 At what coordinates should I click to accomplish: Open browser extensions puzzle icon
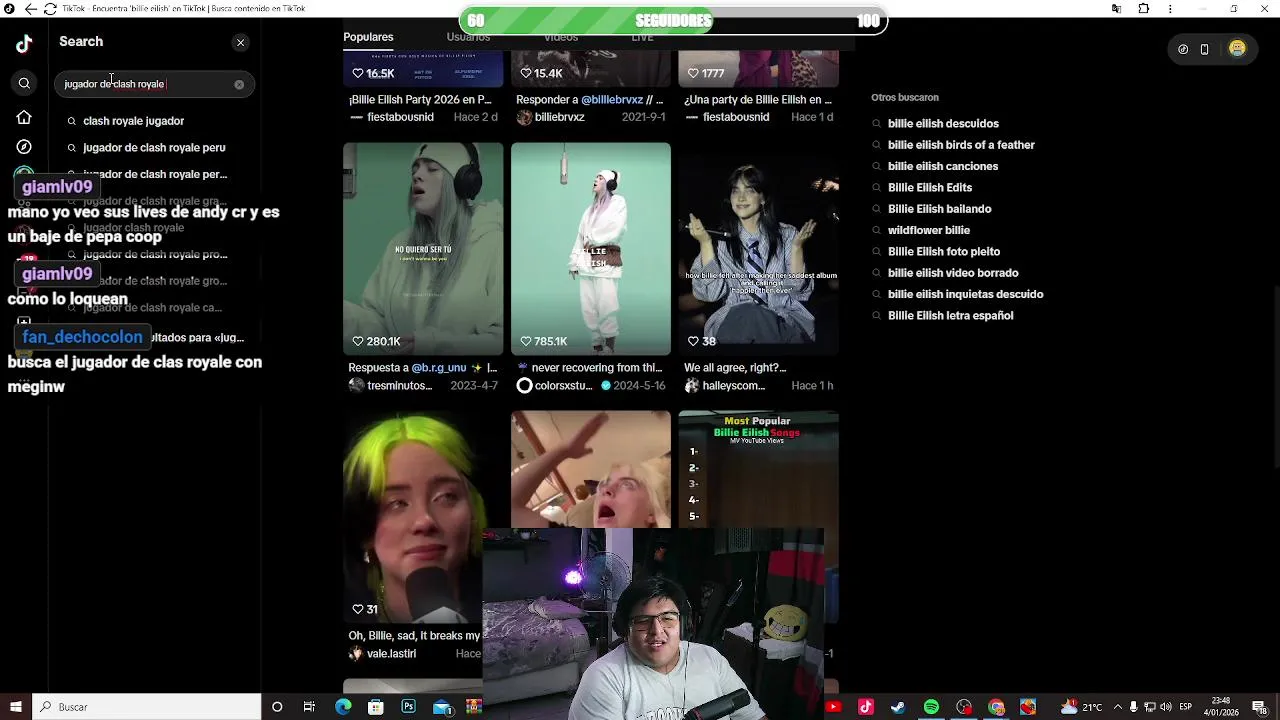point(1144,9)
